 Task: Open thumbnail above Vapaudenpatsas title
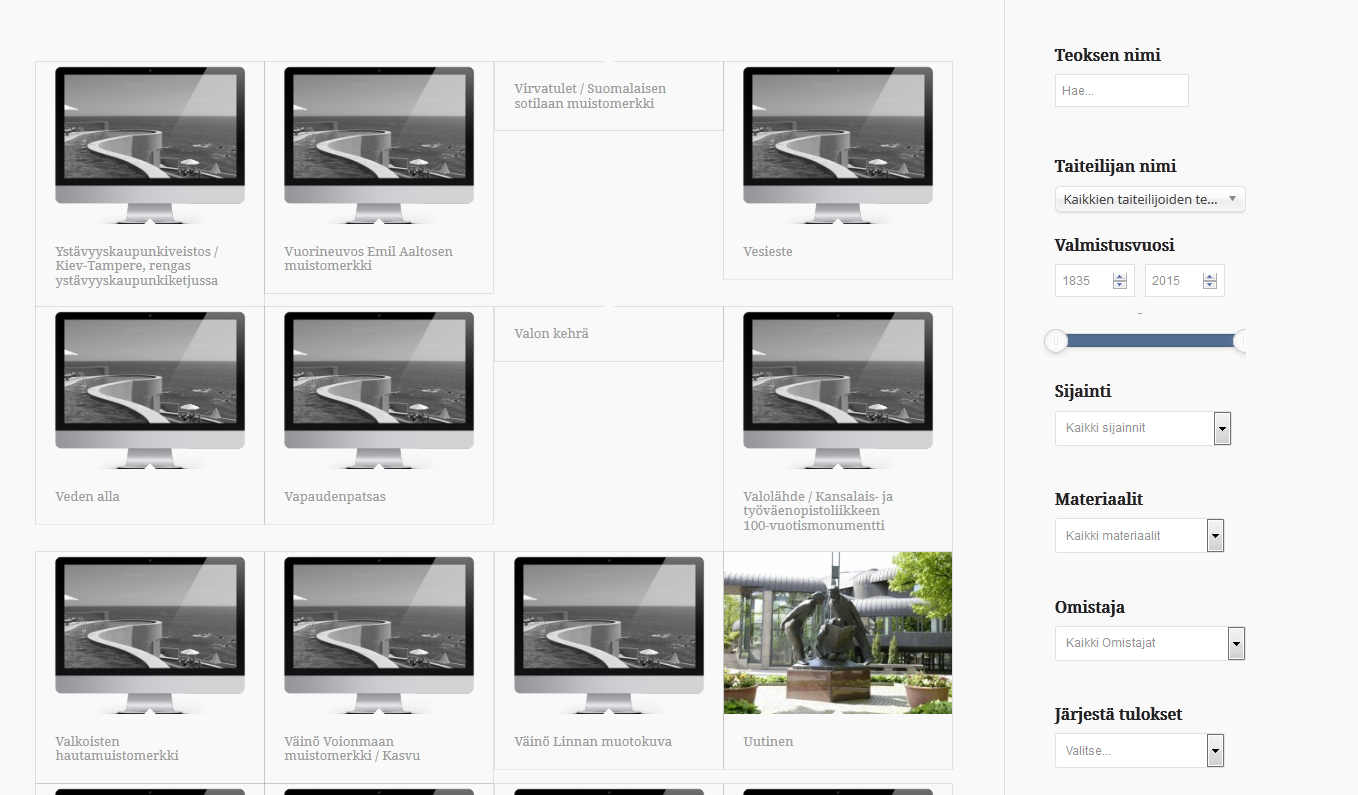click(x=379, y=390)
